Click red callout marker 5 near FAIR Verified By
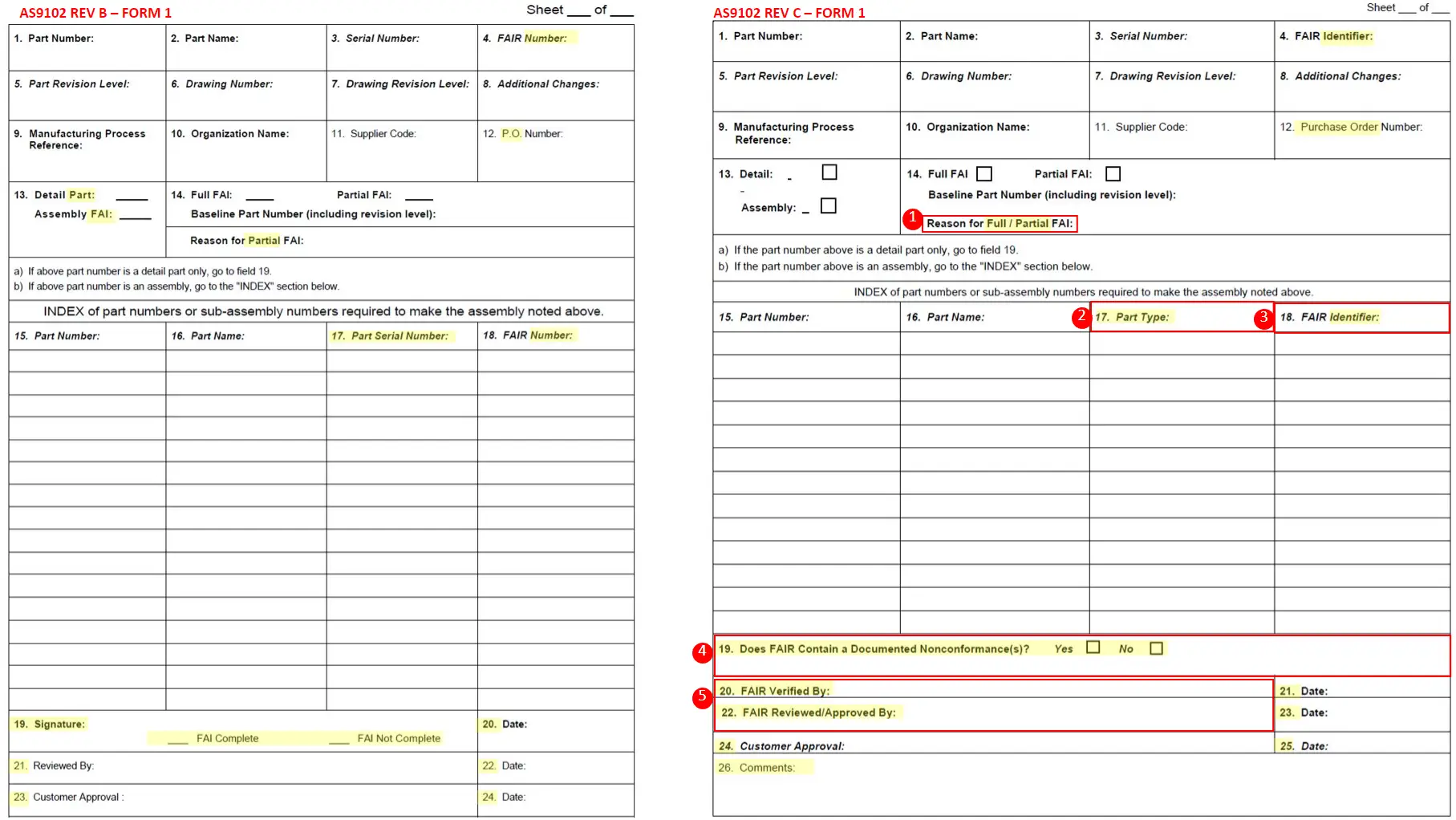The width and height of the screenshot is (1456, 820). 702,699
